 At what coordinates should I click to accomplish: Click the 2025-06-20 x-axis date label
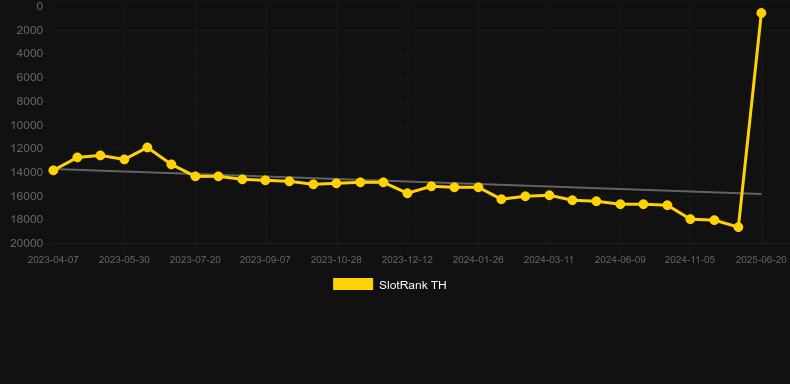coord(761,260)
